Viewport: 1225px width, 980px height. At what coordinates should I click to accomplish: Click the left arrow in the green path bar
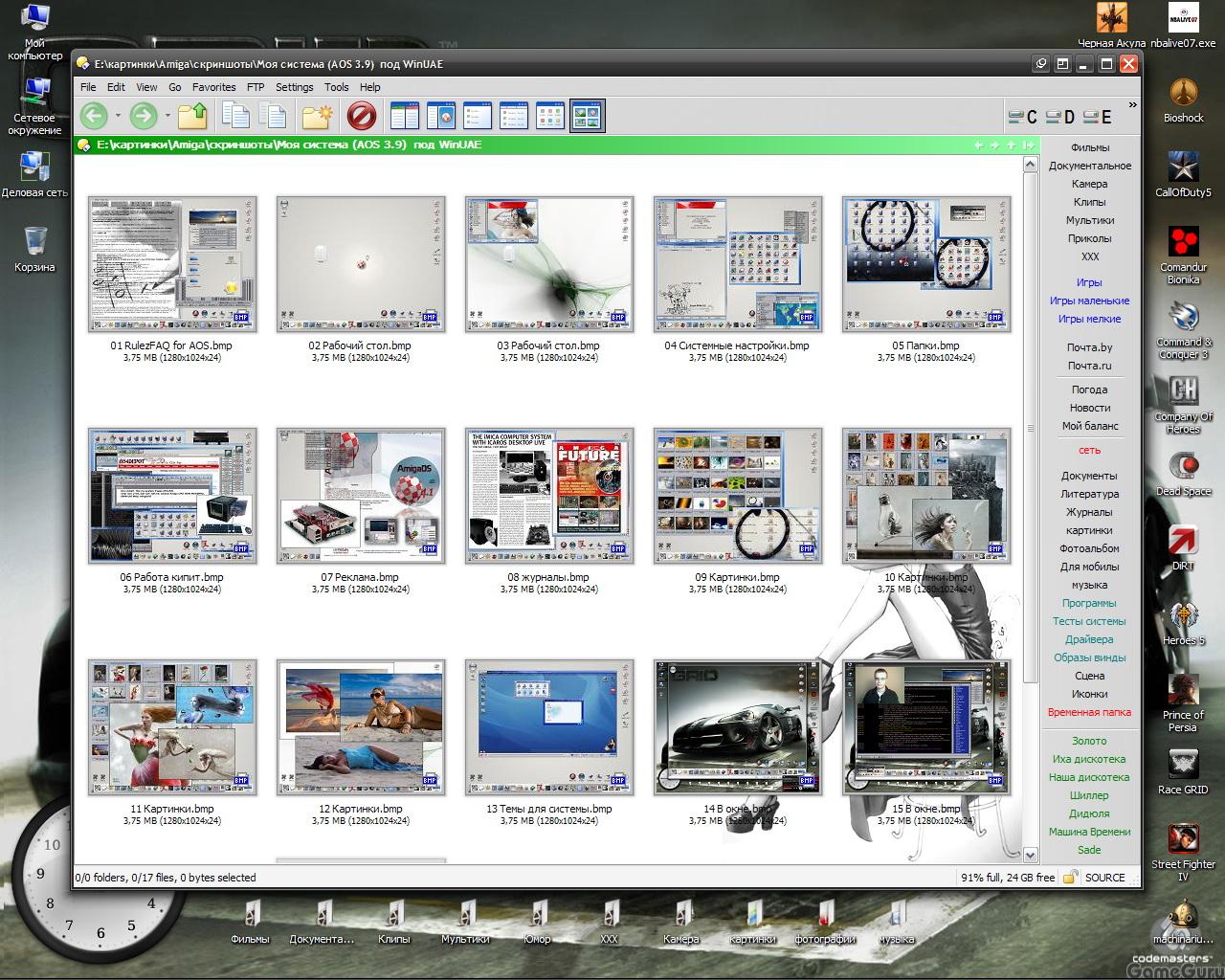[x=979, y=145]
